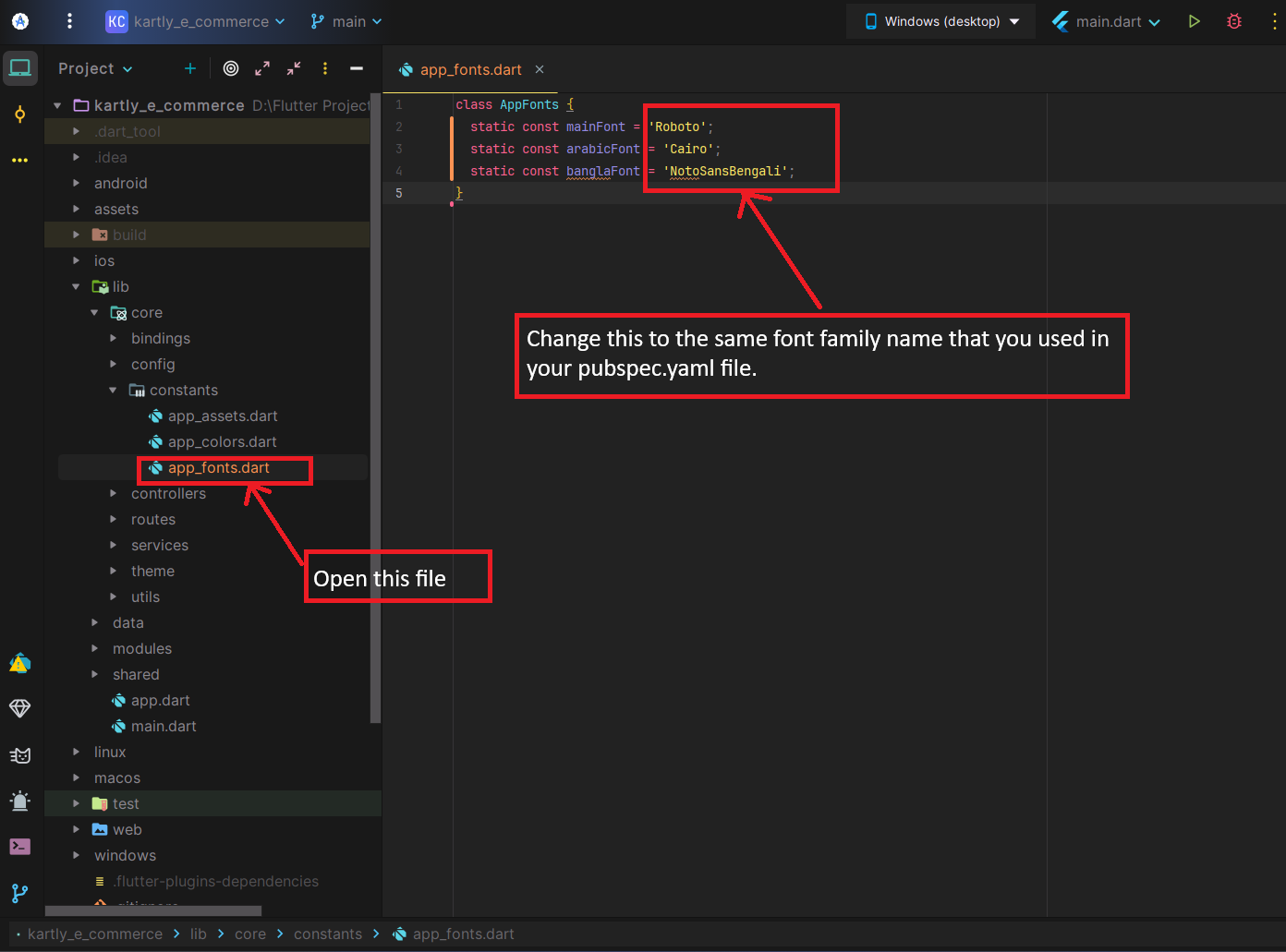Screen dimensions: 1286x952
Task: Click the Select Opened File target icon
Action: [x=231, y=68]
